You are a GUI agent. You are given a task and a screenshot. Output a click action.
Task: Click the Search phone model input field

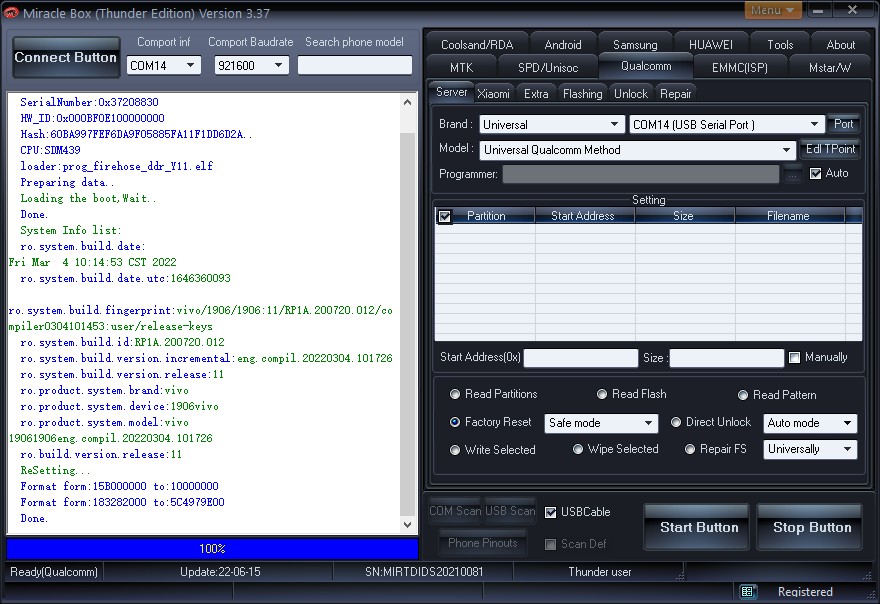point(355,65)
